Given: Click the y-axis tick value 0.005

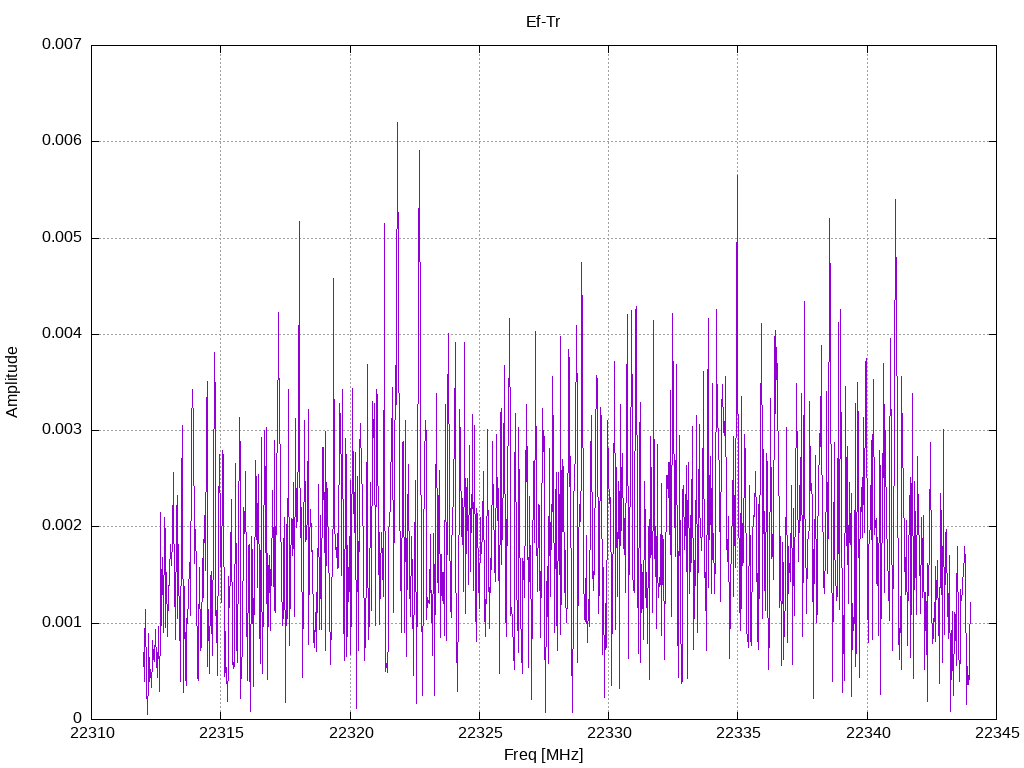Looking at the screenshot, I should point(62,237).
